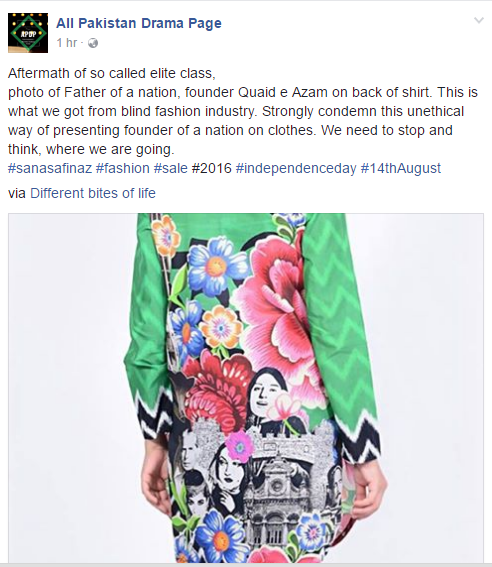The width and height of the screenshot is (492, 567).
Task: Open the #14thAugust hashtag
Action: coord(401,169)
